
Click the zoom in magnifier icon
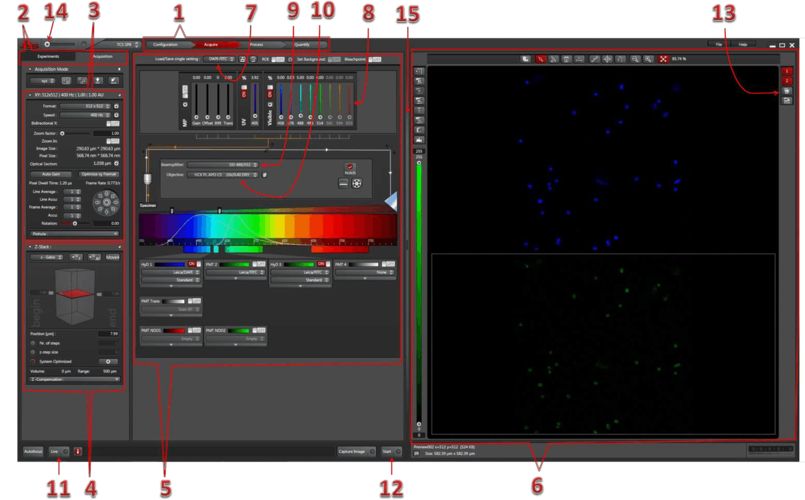(634, 60)
